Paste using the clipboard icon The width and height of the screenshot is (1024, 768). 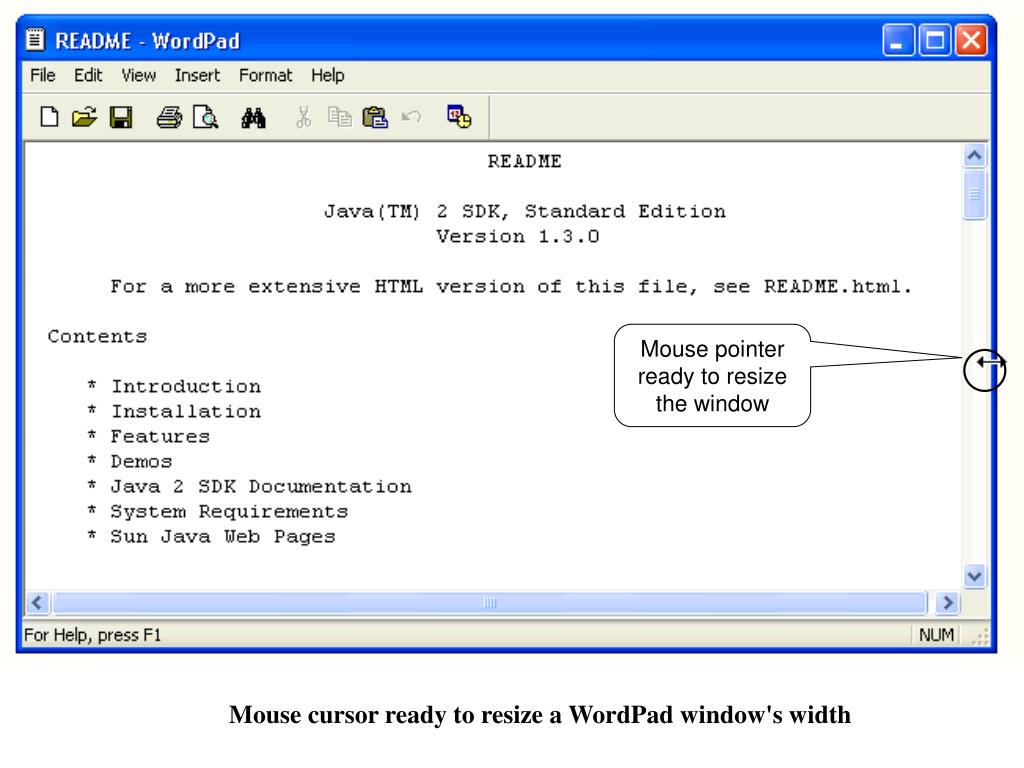point(375,118)
